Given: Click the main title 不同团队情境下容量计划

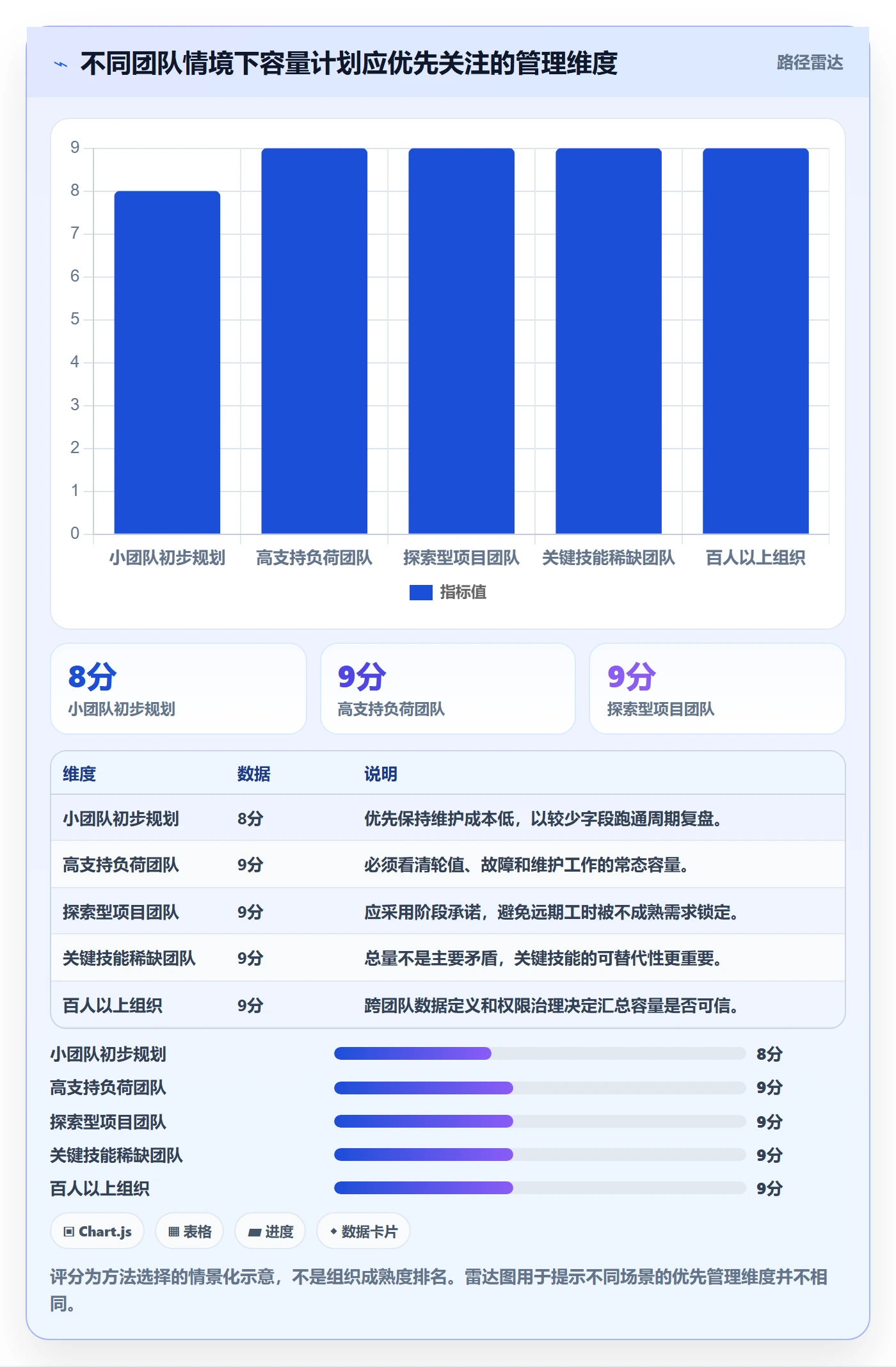Looking at the screenshot, I should tap(349, 63).
